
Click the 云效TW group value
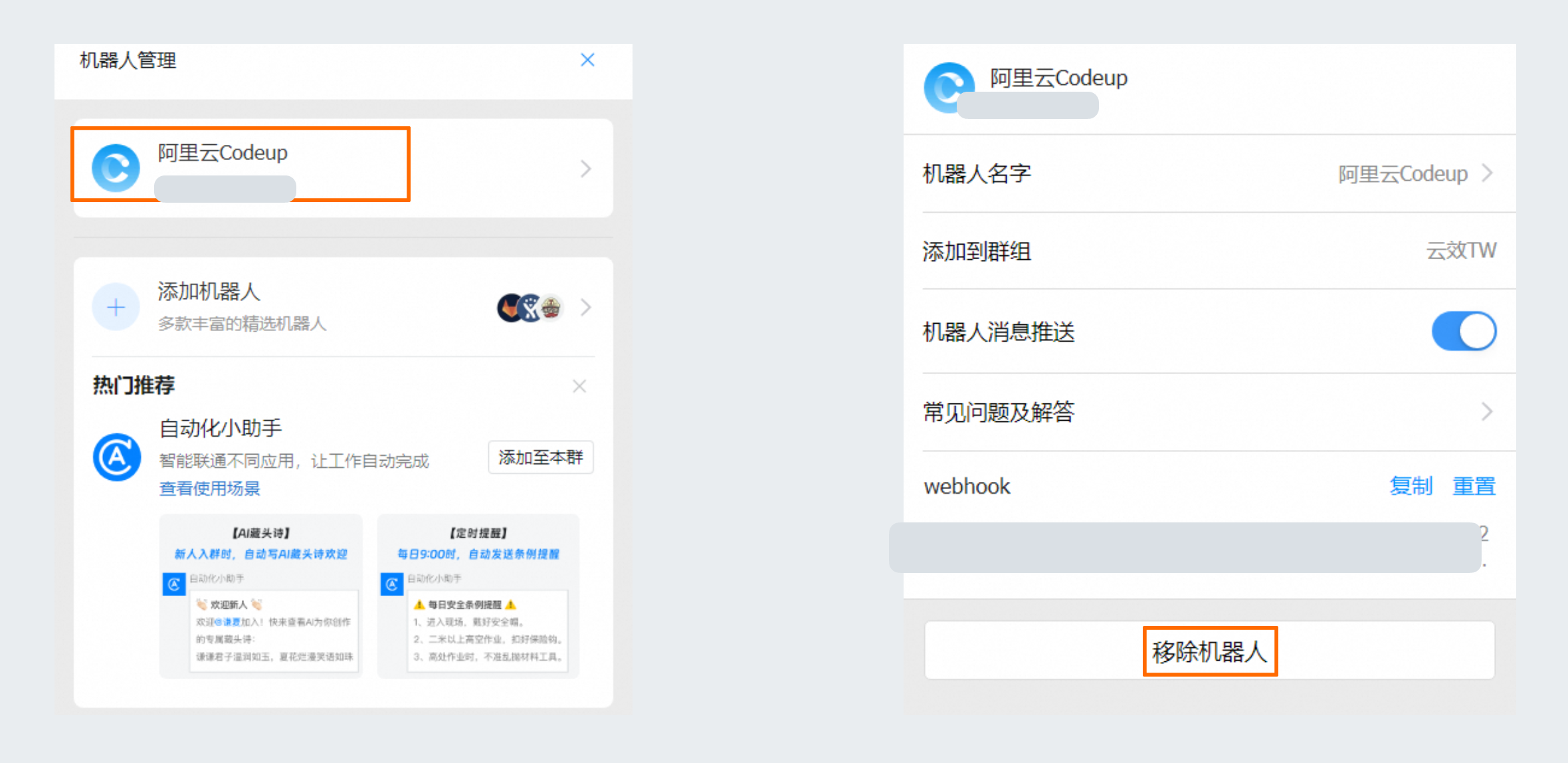tap(1461, 251)
